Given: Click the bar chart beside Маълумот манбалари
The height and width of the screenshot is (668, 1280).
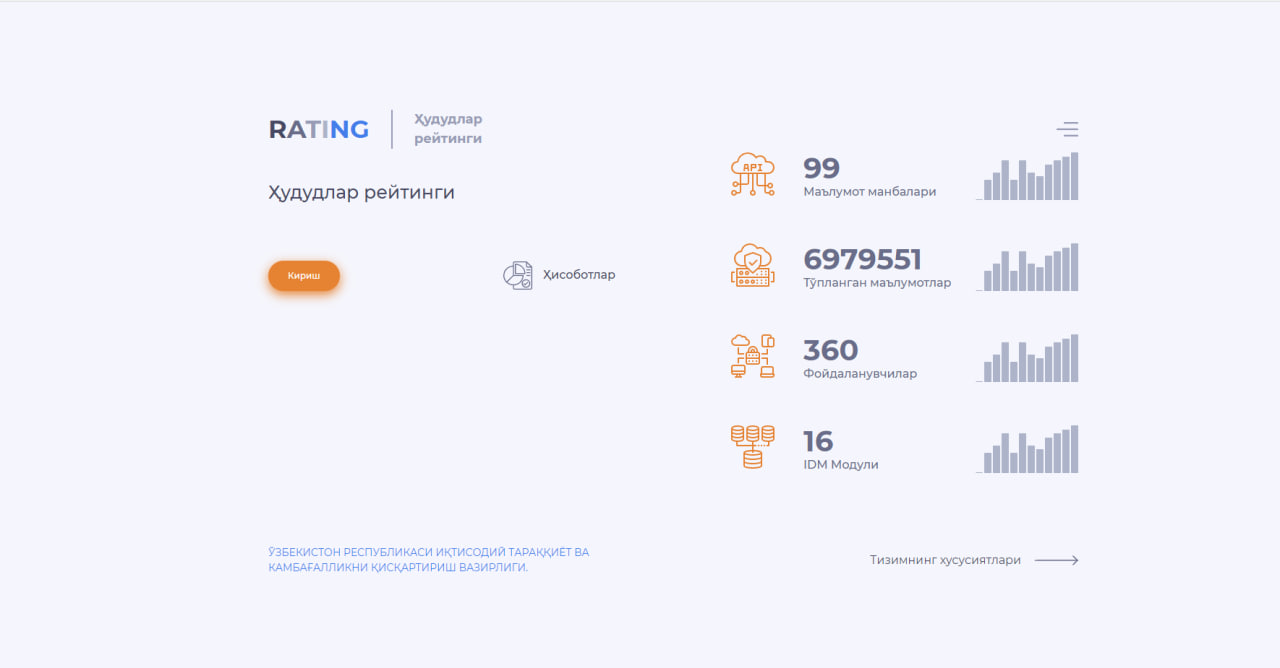Looking at the screenshot, I should 1028,177.
